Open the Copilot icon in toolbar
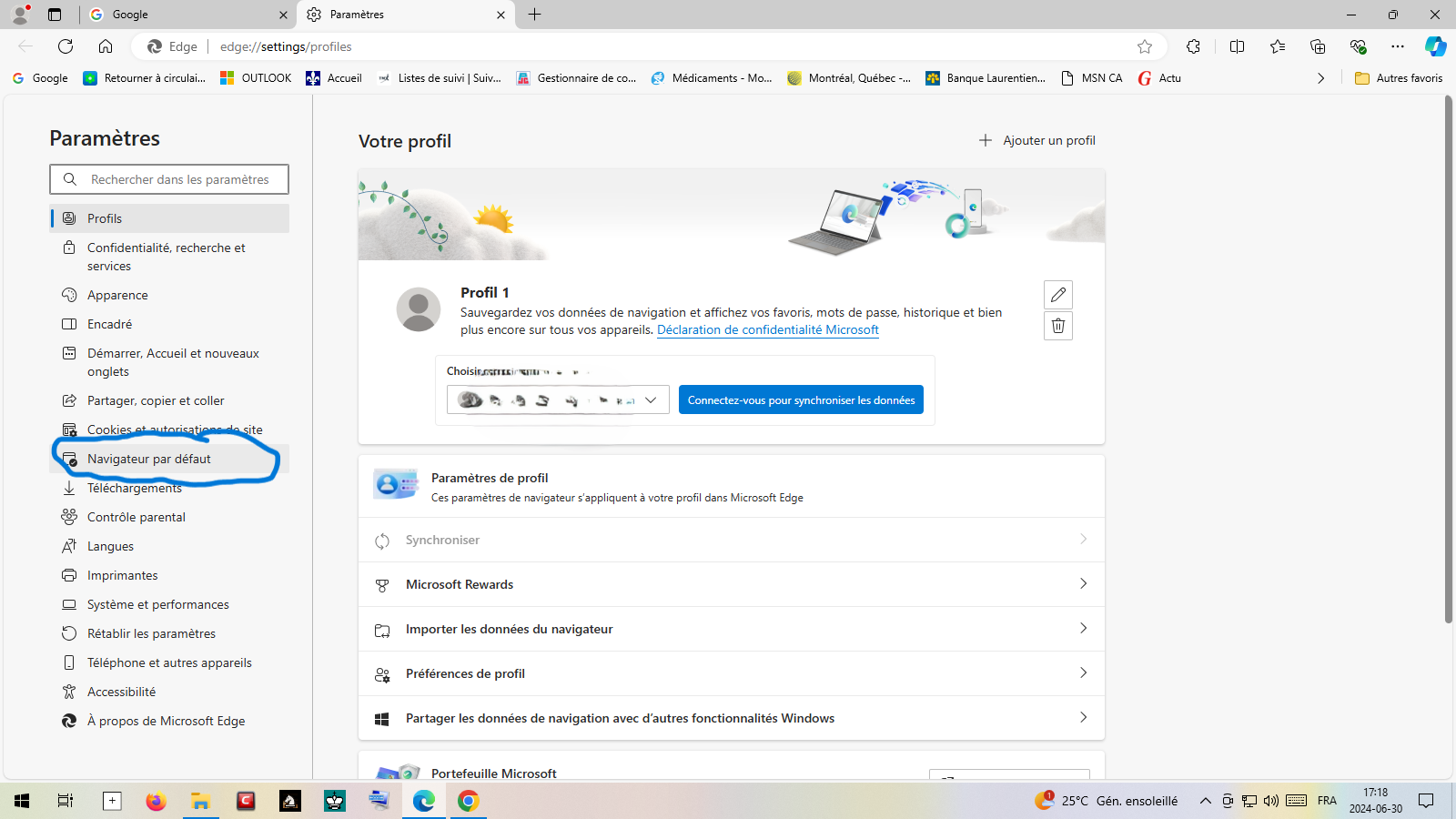The height and width of the screenshot is (819, 1456). [1436, 46]
